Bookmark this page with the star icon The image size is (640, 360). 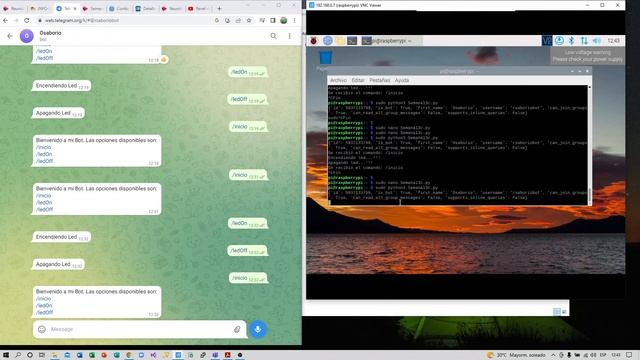(x=249, y=20)
